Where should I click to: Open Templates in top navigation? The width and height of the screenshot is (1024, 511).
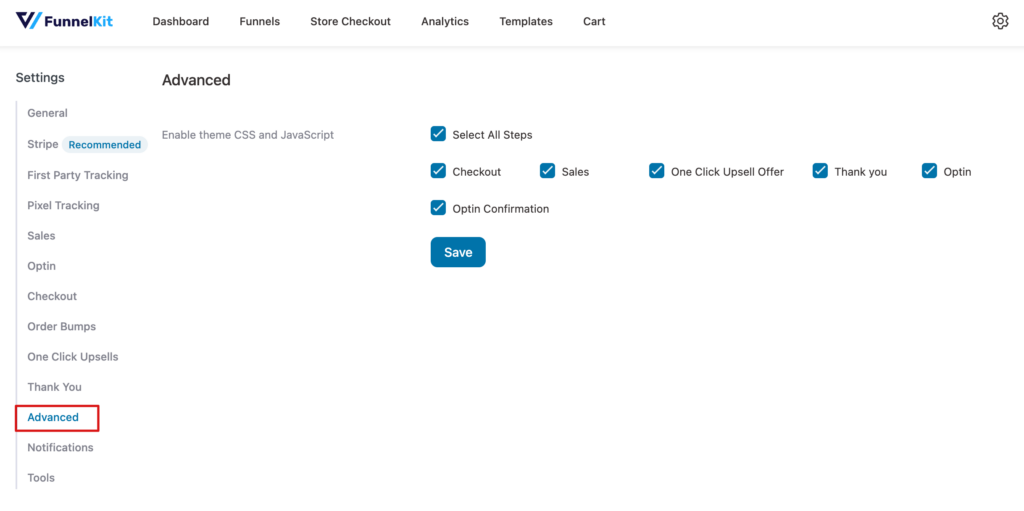[x=526, y=22]
